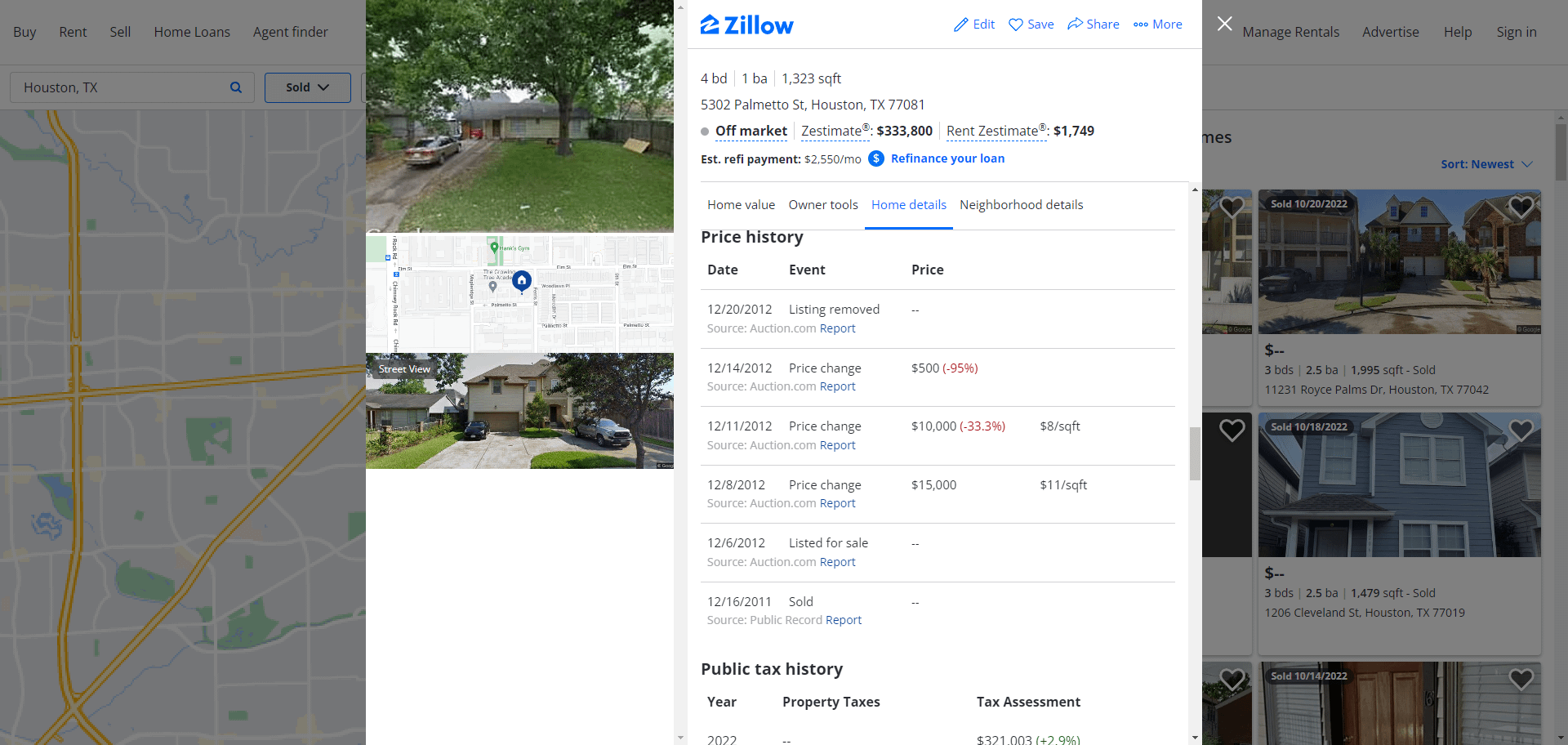The width and height of the screenshot is (1568, 745).
Task: Click the Sold 10/18/2022 badge
Action: coord(1308,426)
